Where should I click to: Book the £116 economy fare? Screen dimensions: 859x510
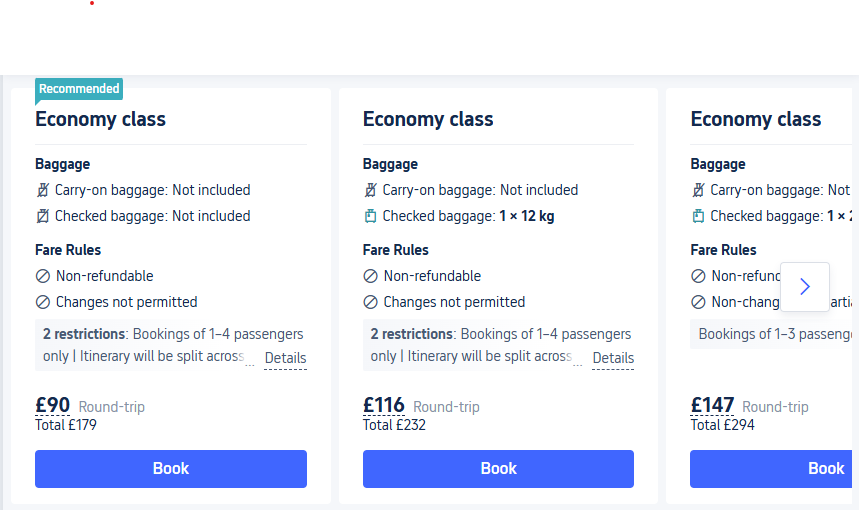498,468
